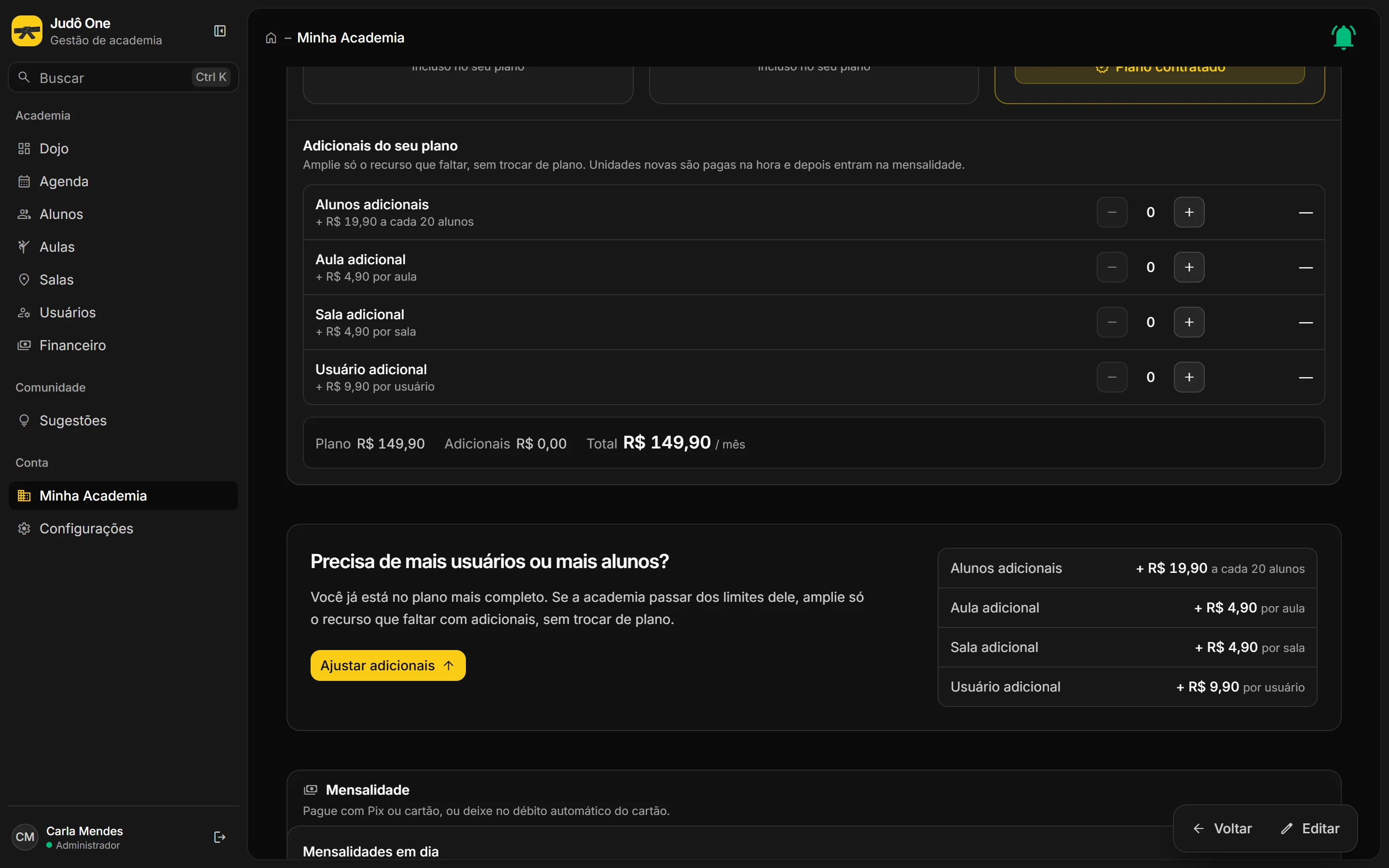Log out with the exit icon
The height and width of the screenshot is (868, 1389).
coord(219,837)
